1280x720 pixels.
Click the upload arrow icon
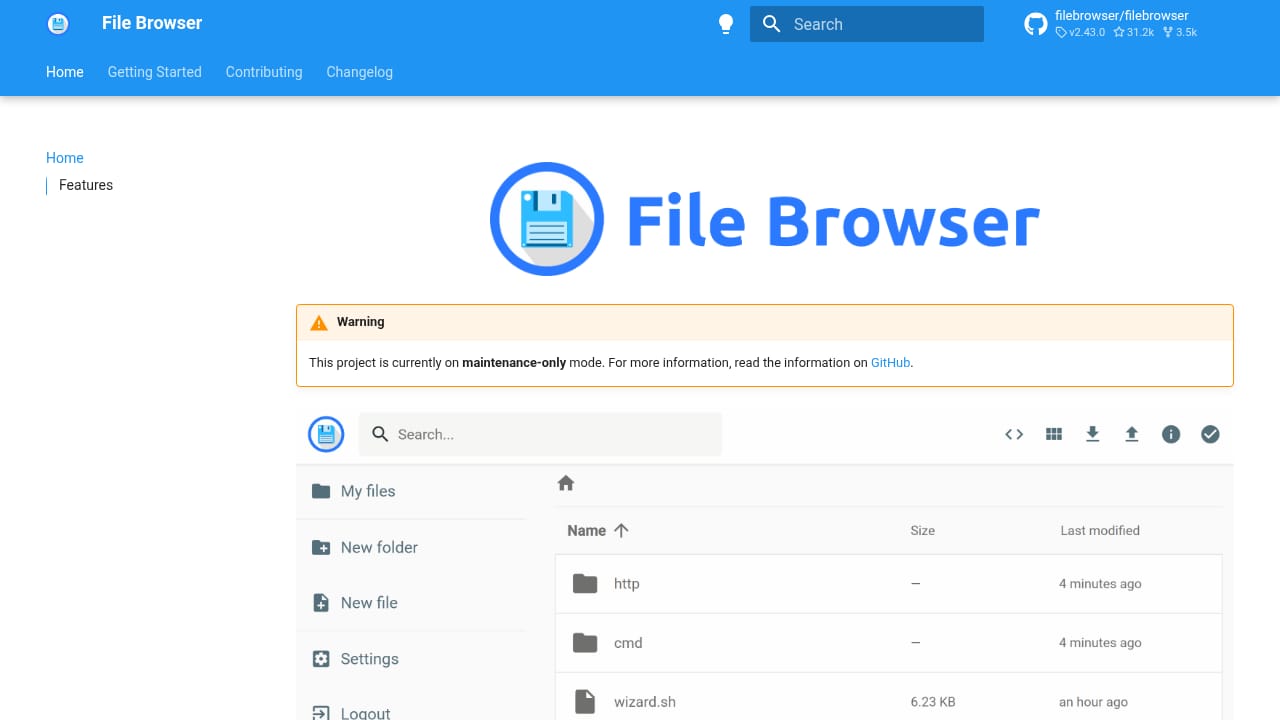click(x=1132, y=434)
